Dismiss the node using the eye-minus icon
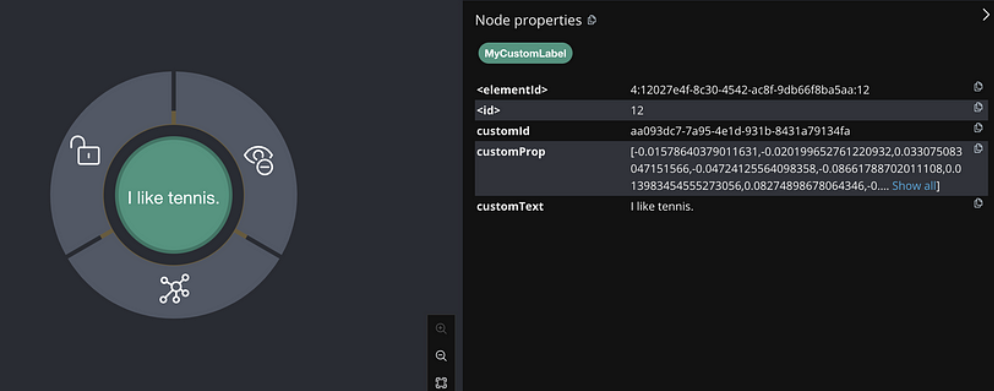The image size is (994, 391). pyautogui.click(x=259, y=160)
